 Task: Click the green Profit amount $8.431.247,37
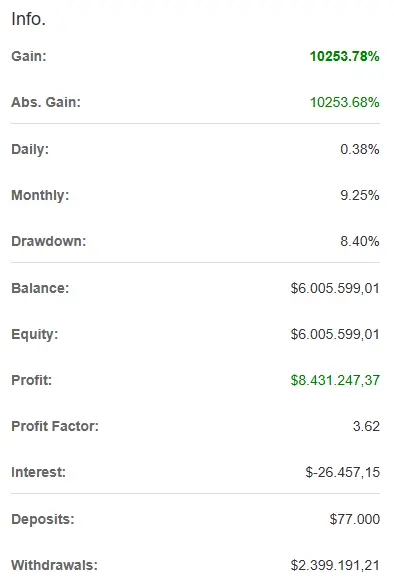(335, 380)
